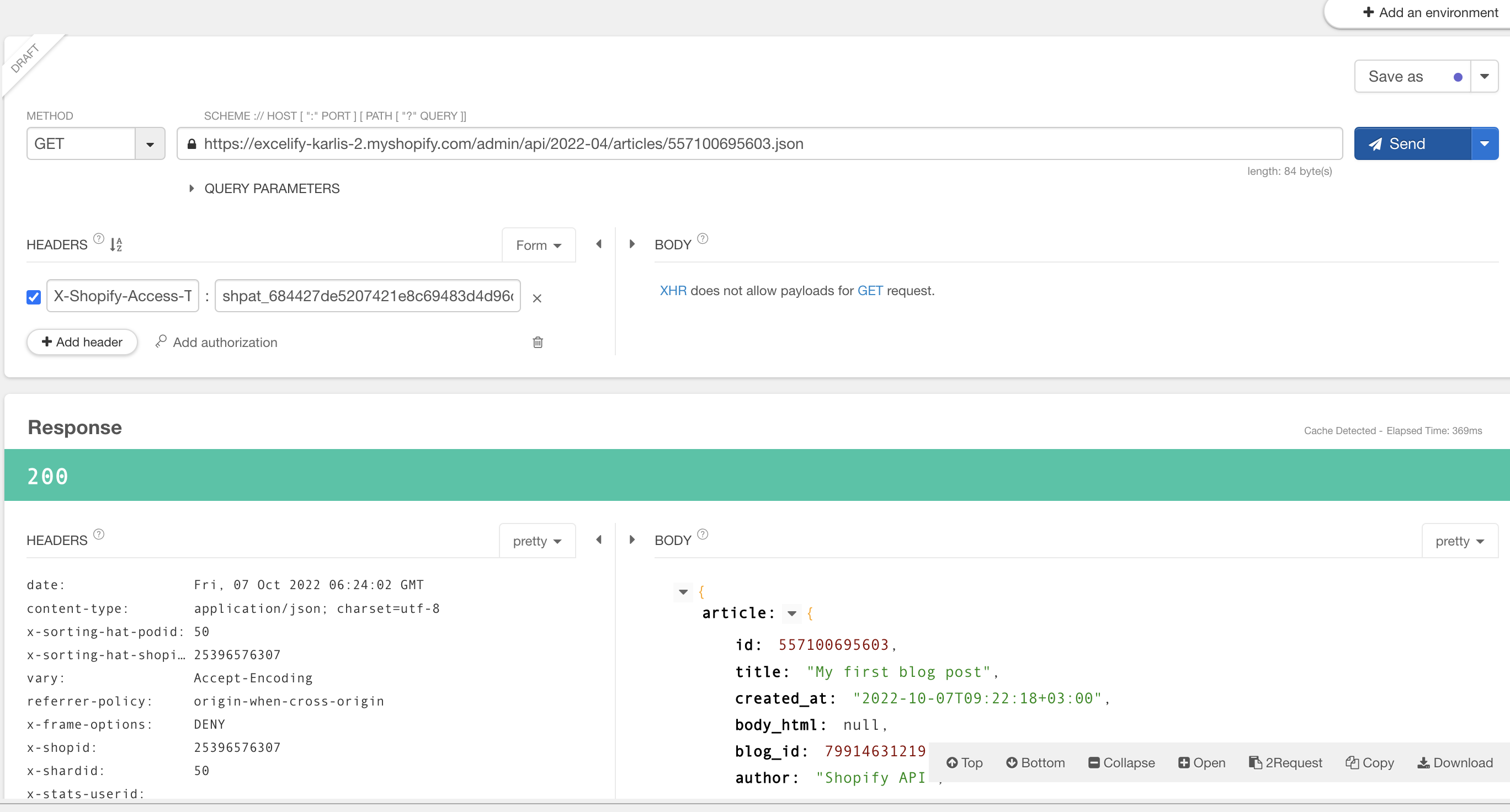The height and width of the screenshot is (812, 1510).
Task: Expand the Query Parameters section
Action: tap(191, 188)
